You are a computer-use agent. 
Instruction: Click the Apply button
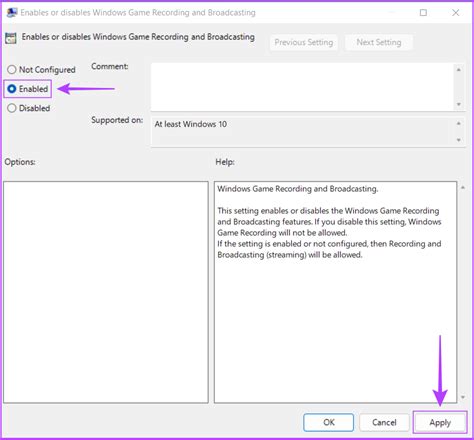[x=440, y=422]
